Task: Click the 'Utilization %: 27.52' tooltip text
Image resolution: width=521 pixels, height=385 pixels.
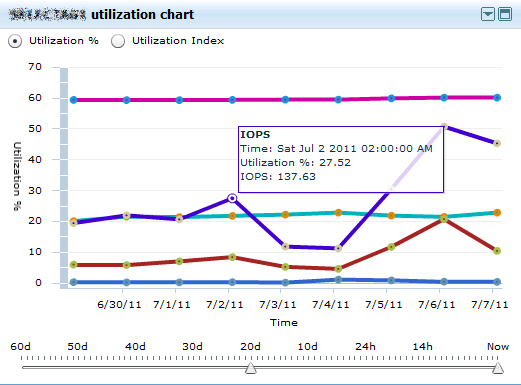Action: [x=295, y=163]
